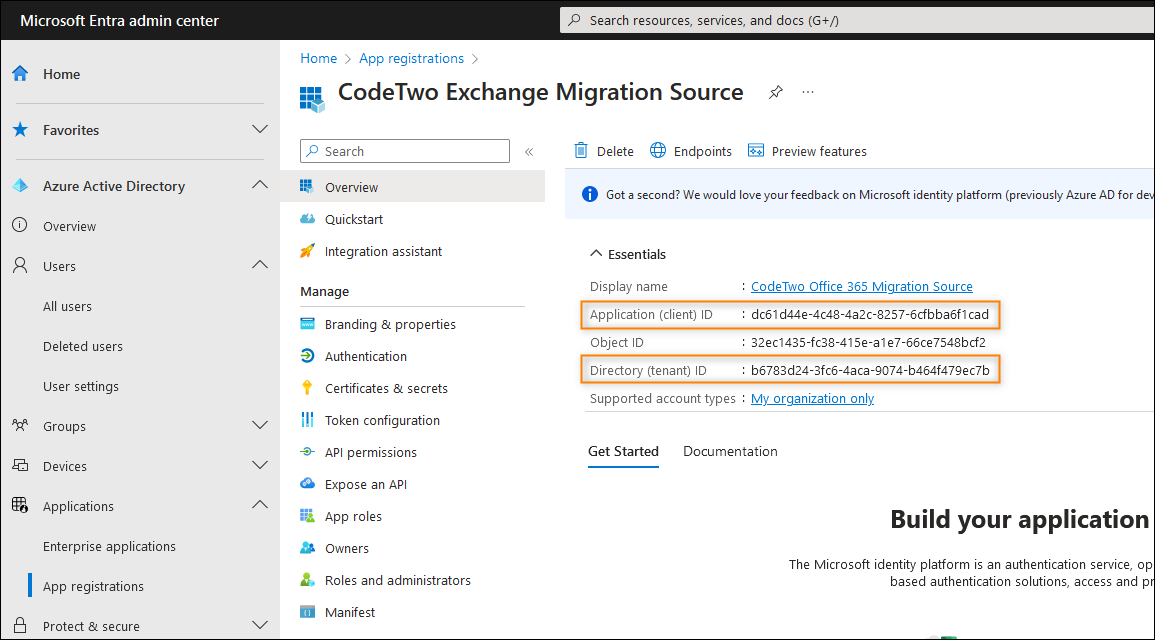Click Object ID value 32ec1435
1155x640 pixels.
tap(868, 342)
